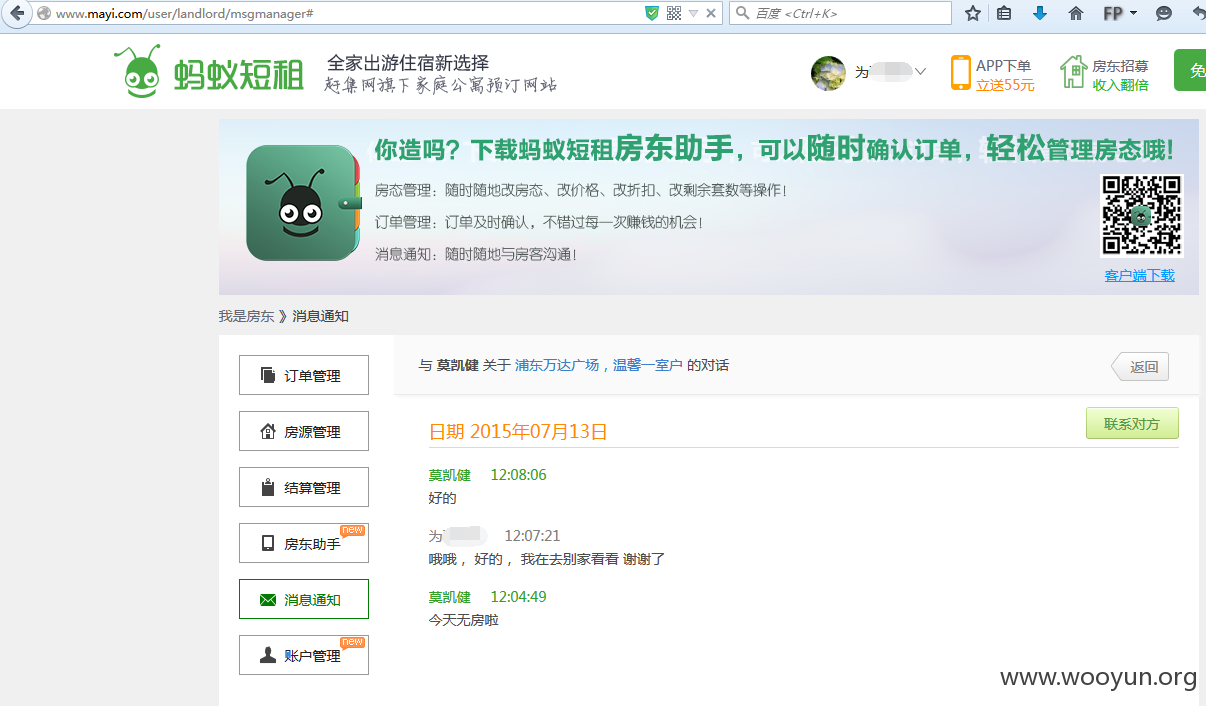Select 消息通知 in sidebar

[304, 599]
